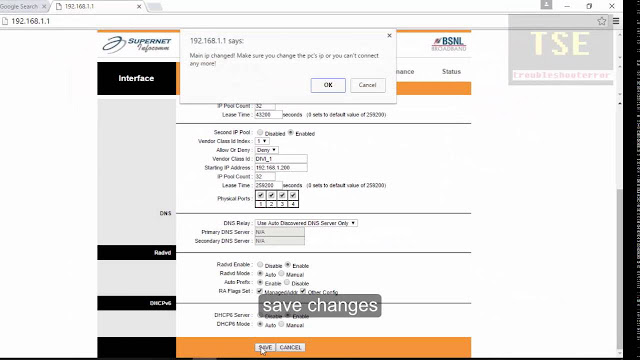Toggle the ManagedAddr RA flag checkbox
The image size is (640, 360).
click(x=260, y=291)
